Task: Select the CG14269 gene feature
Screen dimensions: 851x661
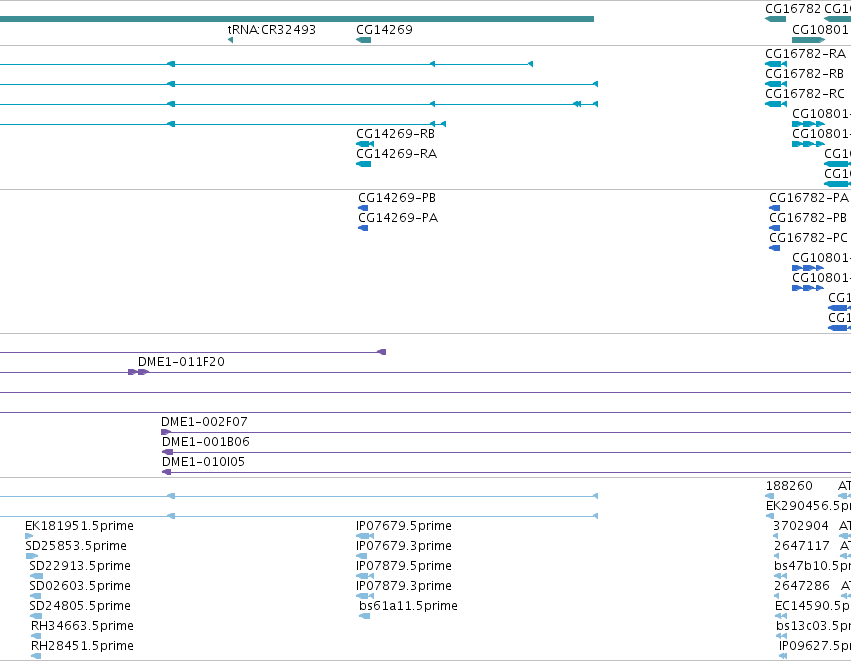Action: pyautogui.click(x=364, y=40)
